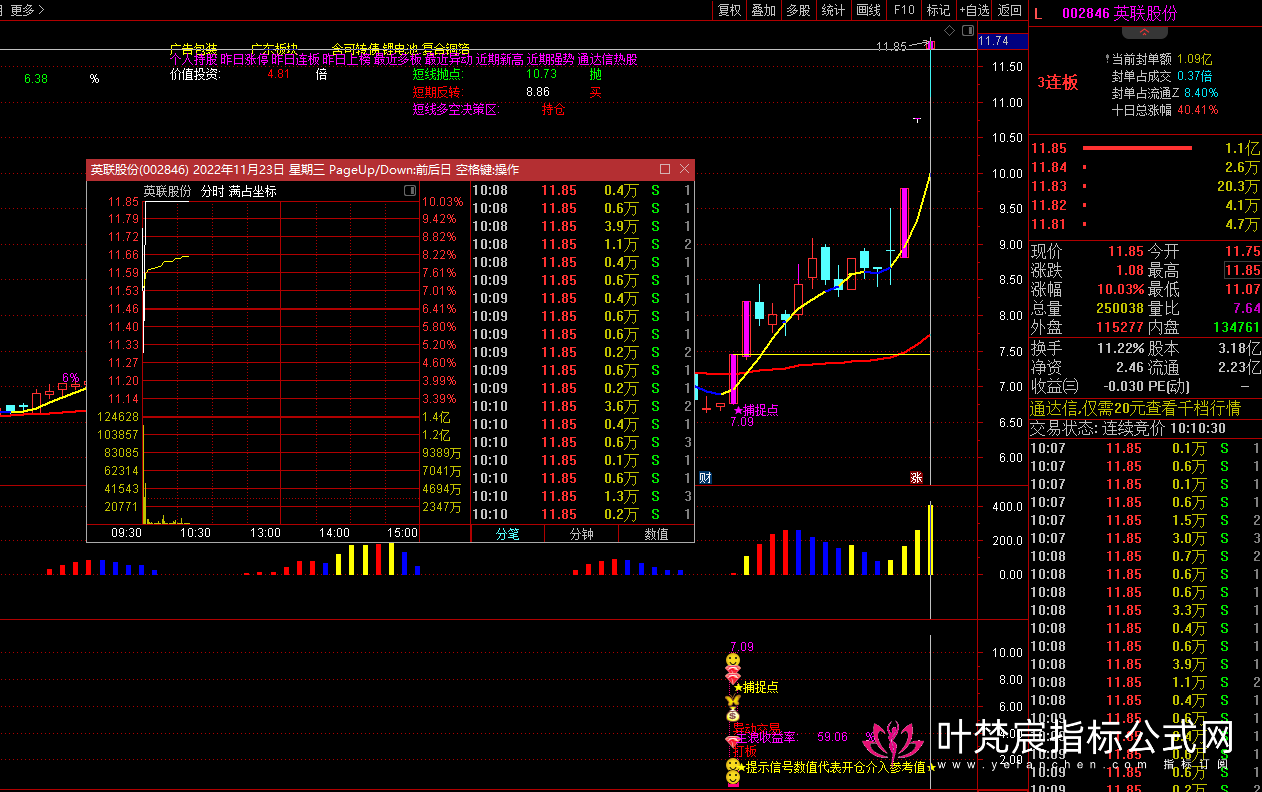
Task: Click the 画线 drawing tools button
Action: pyautogui.click(x=868, y=10)
